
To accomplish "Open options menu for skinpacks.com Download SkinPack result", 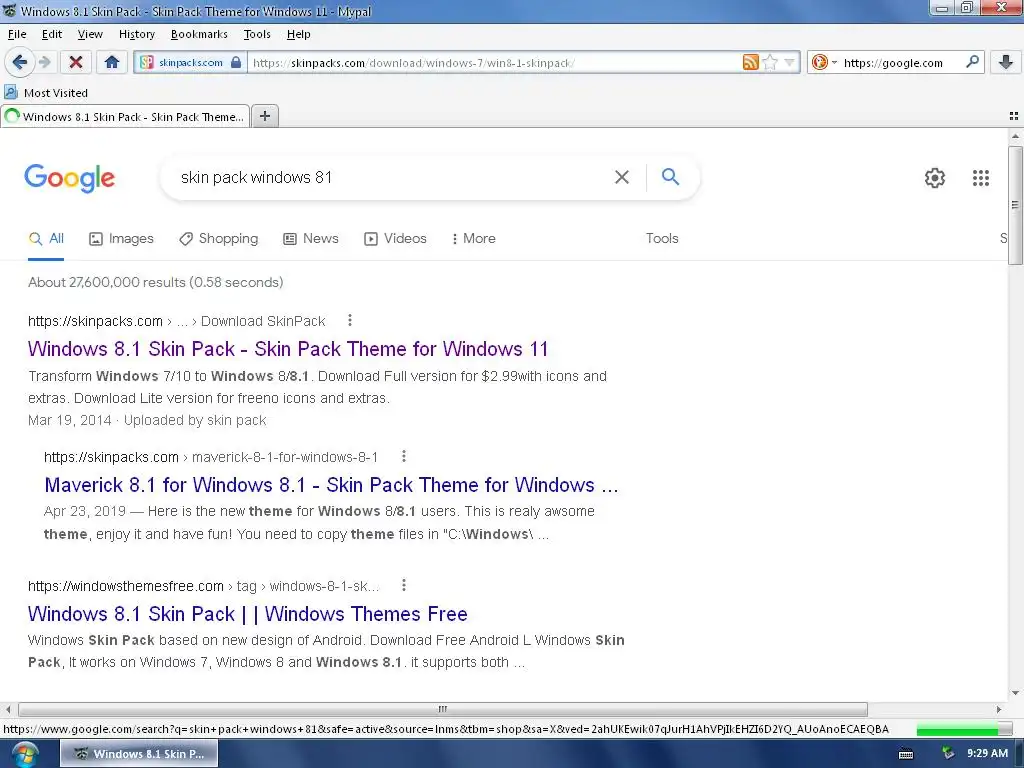I will [x=350, y=320].
